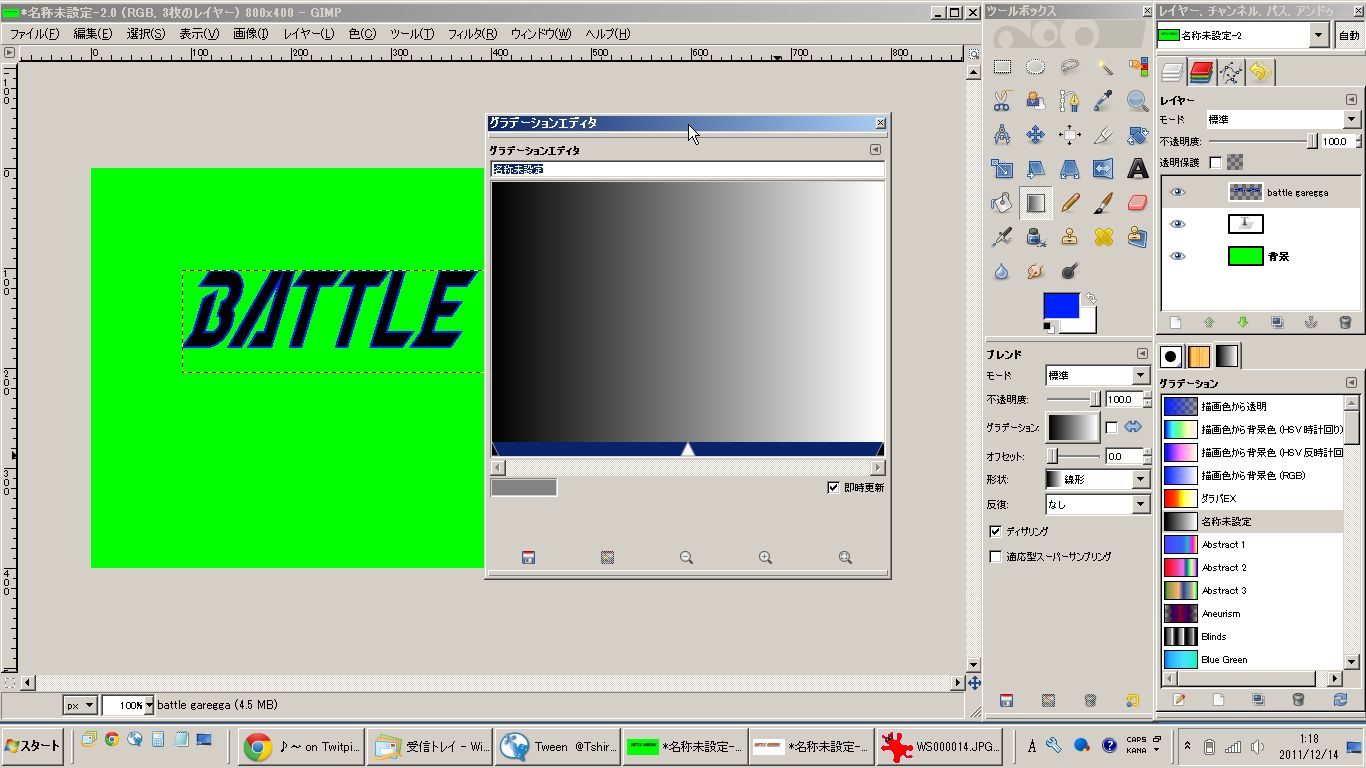Click the オフセット offset slider
The width and height of the screenshot is (1366, 768).
[1074, 456]
